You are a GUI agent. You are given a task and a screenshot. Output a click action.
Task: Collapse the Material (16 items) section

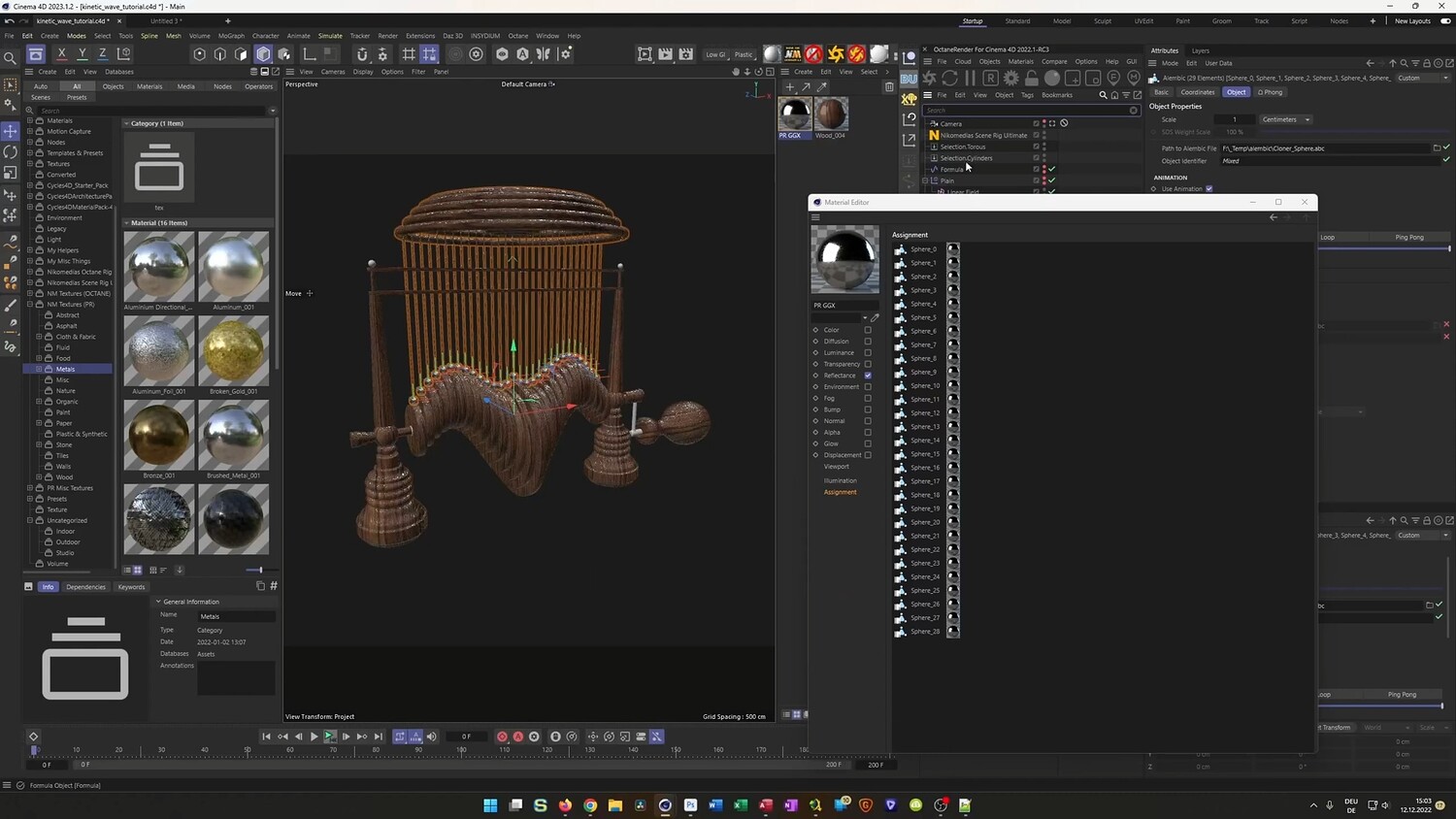126,223
